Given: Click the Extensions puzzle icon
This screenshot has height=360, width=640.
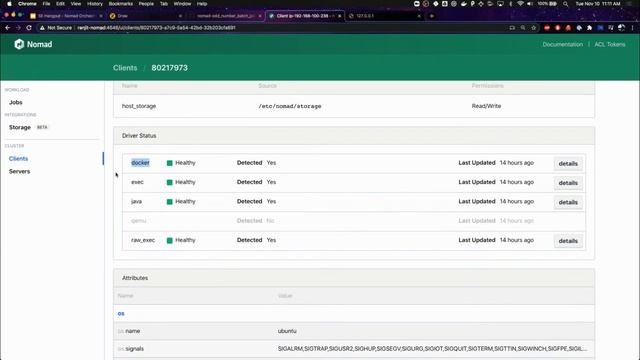Looking at the screenshot, I should [x=589, y=28].
